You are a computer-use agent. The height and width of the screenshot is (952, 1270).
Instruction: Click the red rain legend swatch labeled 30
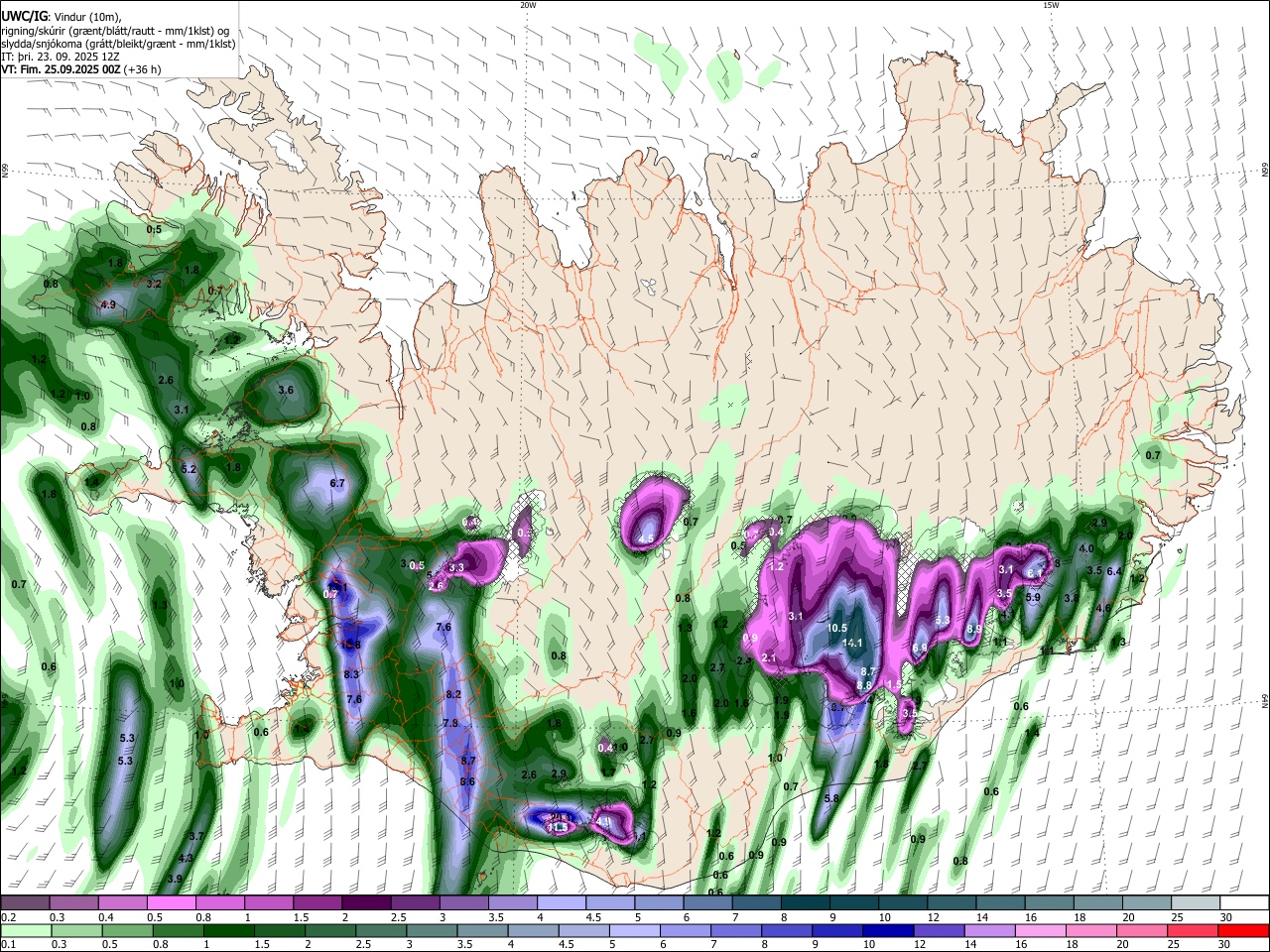[1242, 930]
